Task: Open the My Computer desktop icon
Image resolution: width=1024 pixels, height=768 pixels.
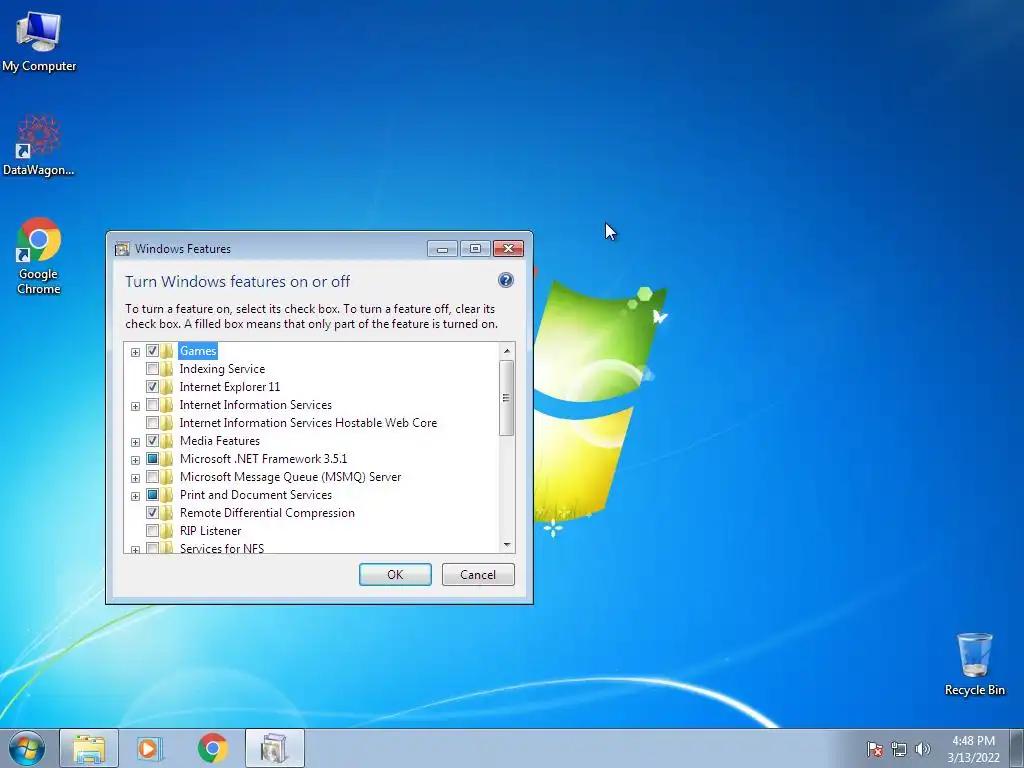Action: 39,42
